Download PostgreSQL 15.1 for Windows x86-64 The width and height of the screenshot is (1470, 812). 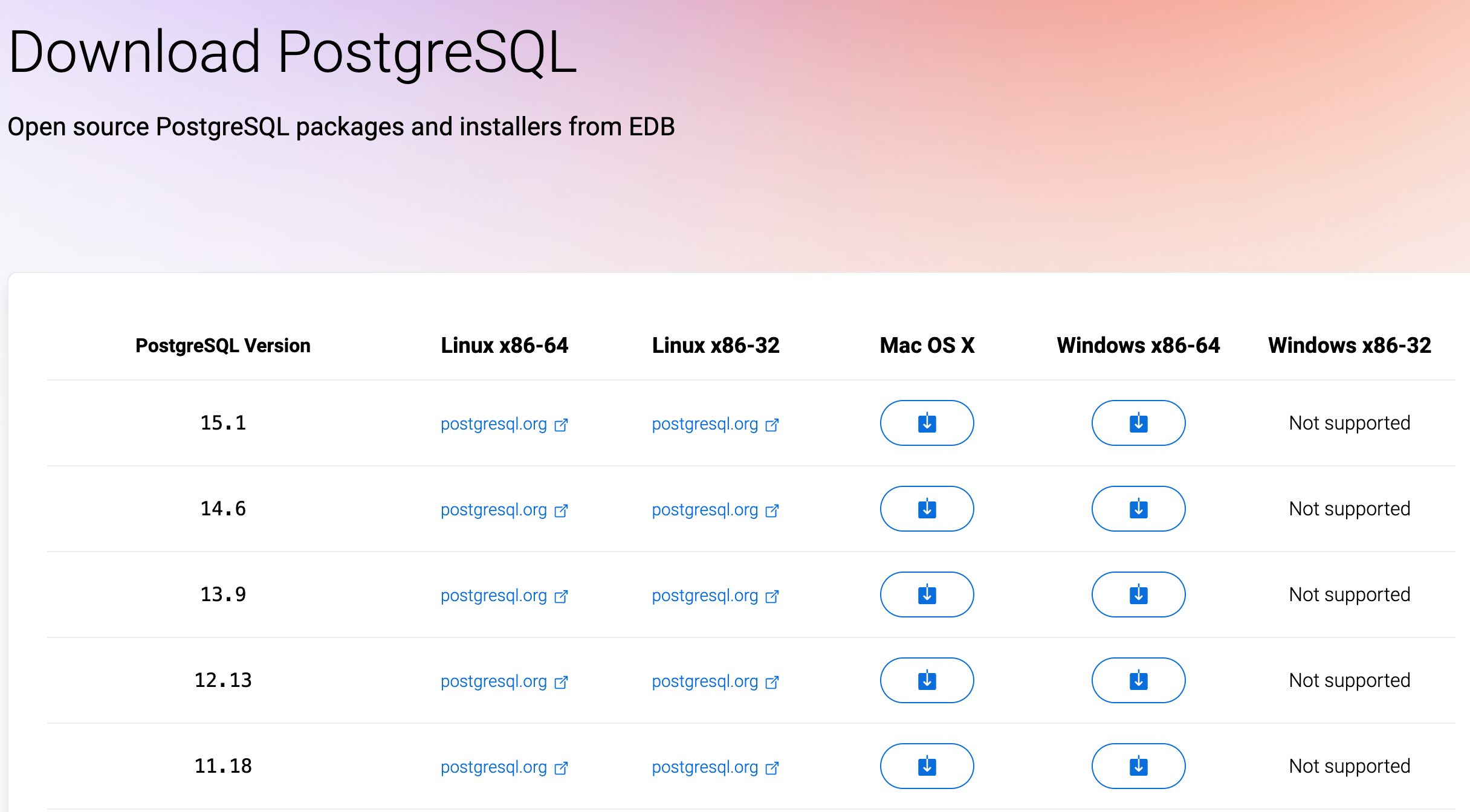coord(1138,423)
